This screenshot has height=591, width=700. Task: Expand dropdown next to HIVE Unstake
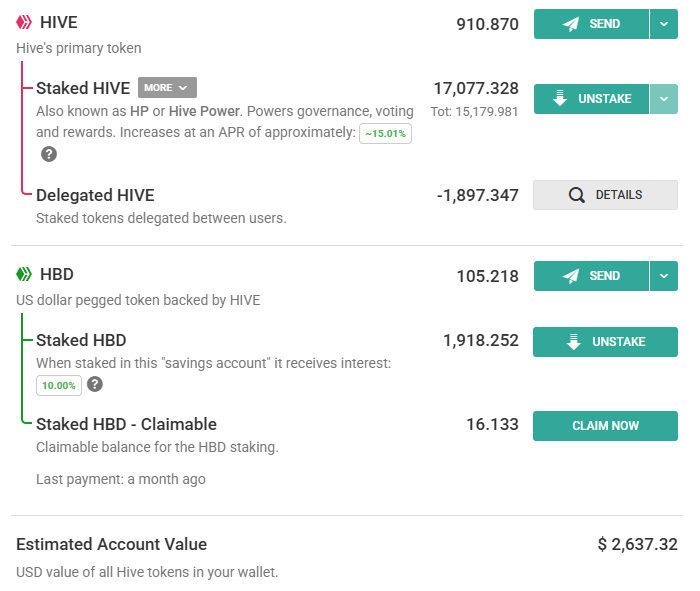click(x=664, y=99)
